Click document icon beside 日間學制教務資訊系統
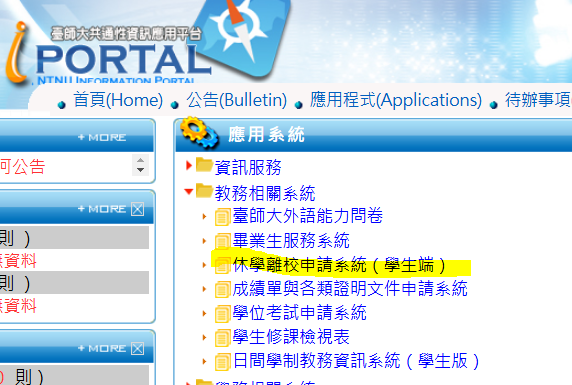 [222, 362]
